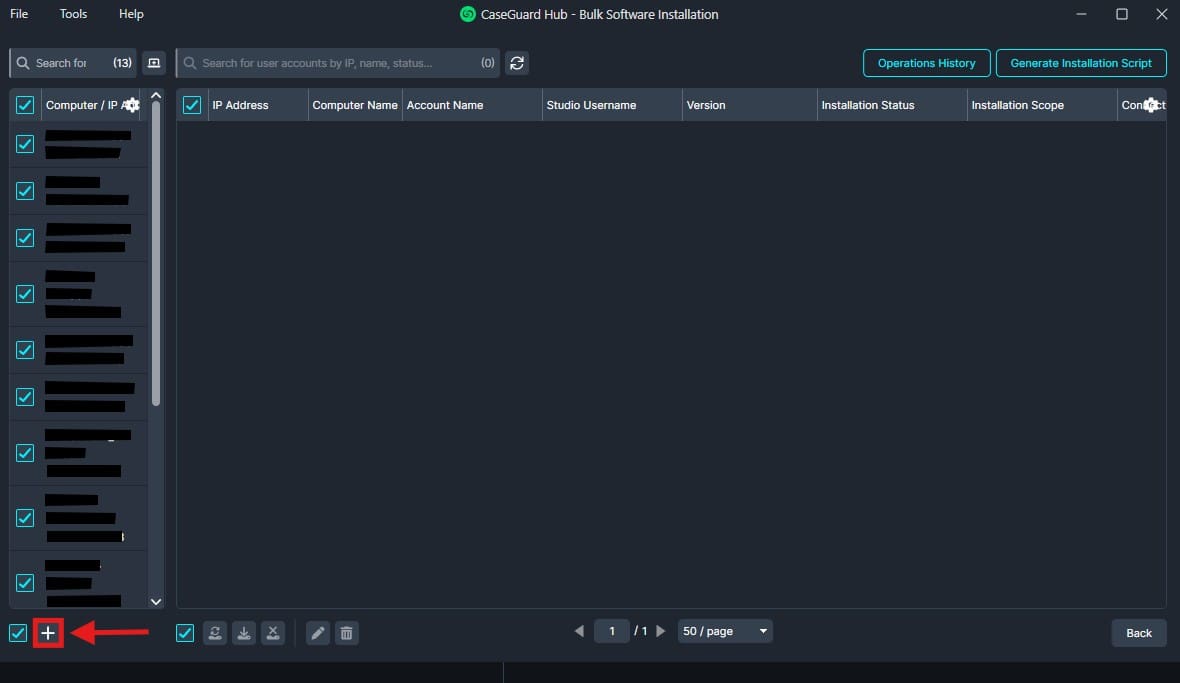Screen dimensions: 1180x683
Task: Click the Operations History button
Action: pyautogui.click(x=926, y=63)
